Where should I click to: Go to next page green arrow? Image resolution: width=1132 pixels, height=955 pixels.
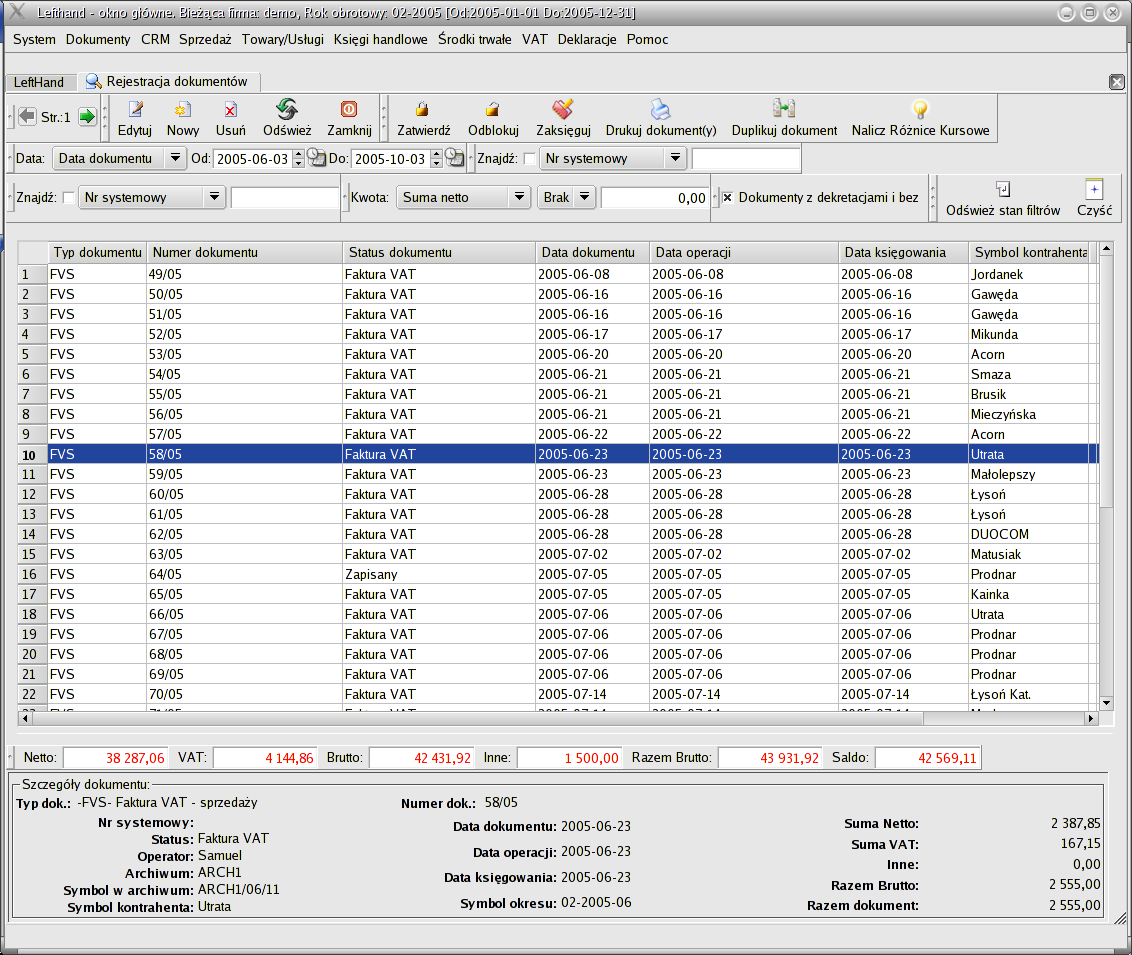pos(87,116)
